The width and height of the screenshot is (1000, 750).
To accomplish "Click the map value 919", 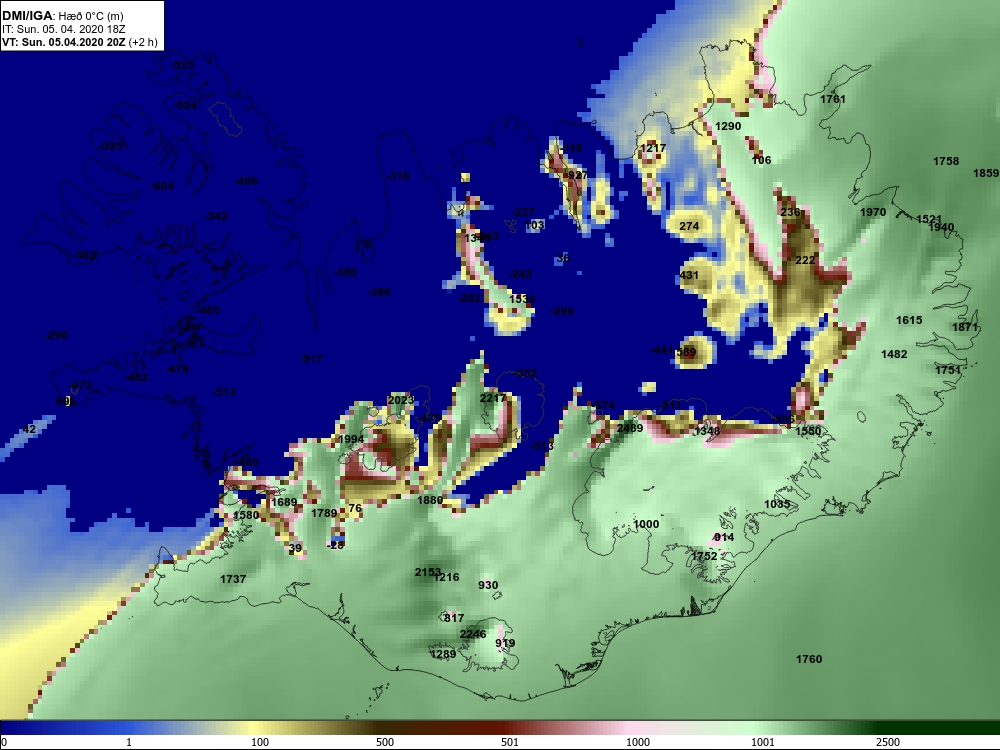I will (505, 643).
